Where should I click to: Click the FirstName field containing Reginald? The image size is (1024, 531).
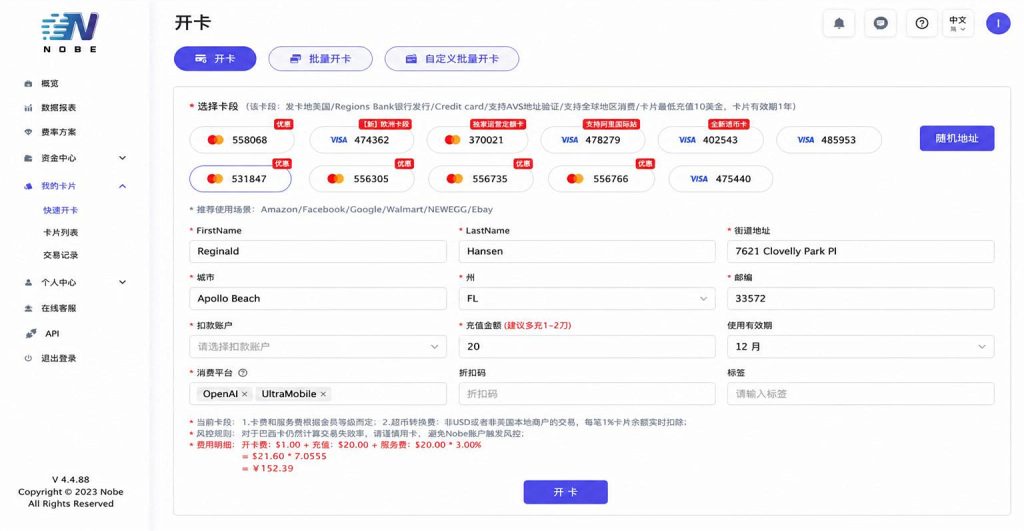(x=318, y=251)
